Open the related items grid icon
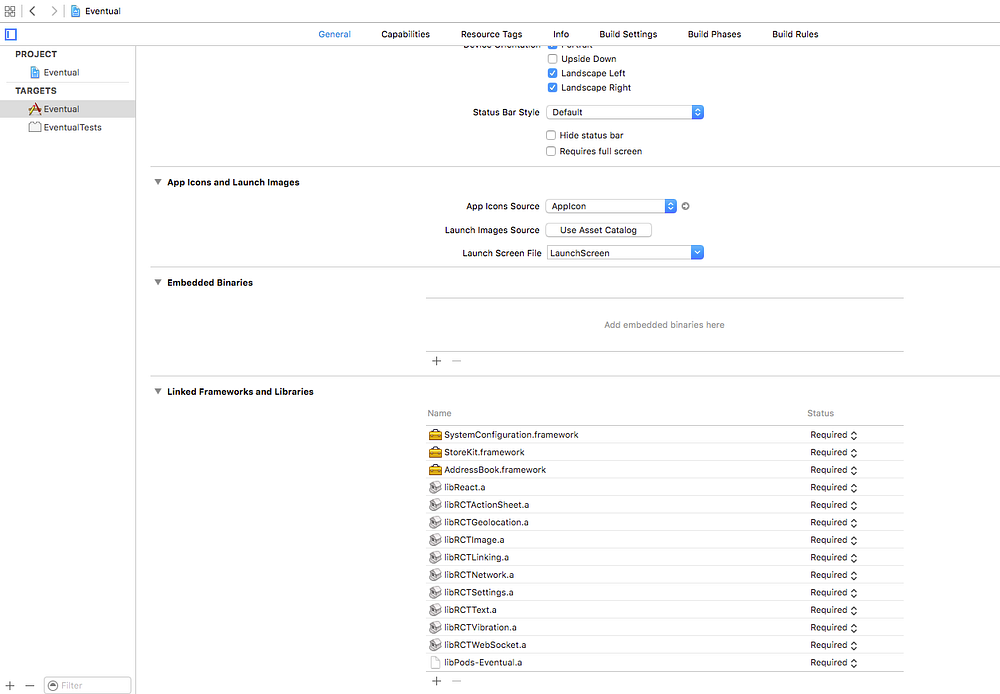The image size is (1000, 694). (10, 11)
